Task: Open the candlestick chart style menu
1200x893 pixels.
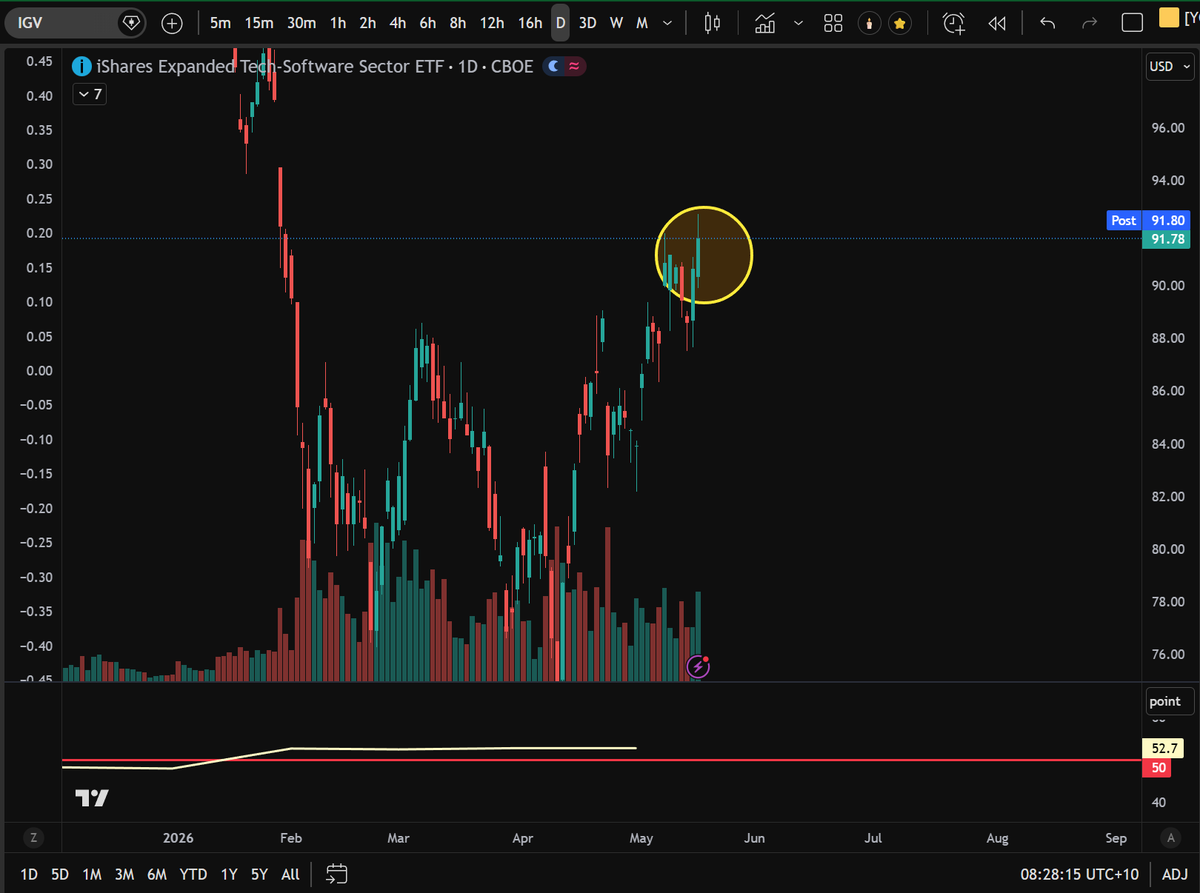Action: 712,22
